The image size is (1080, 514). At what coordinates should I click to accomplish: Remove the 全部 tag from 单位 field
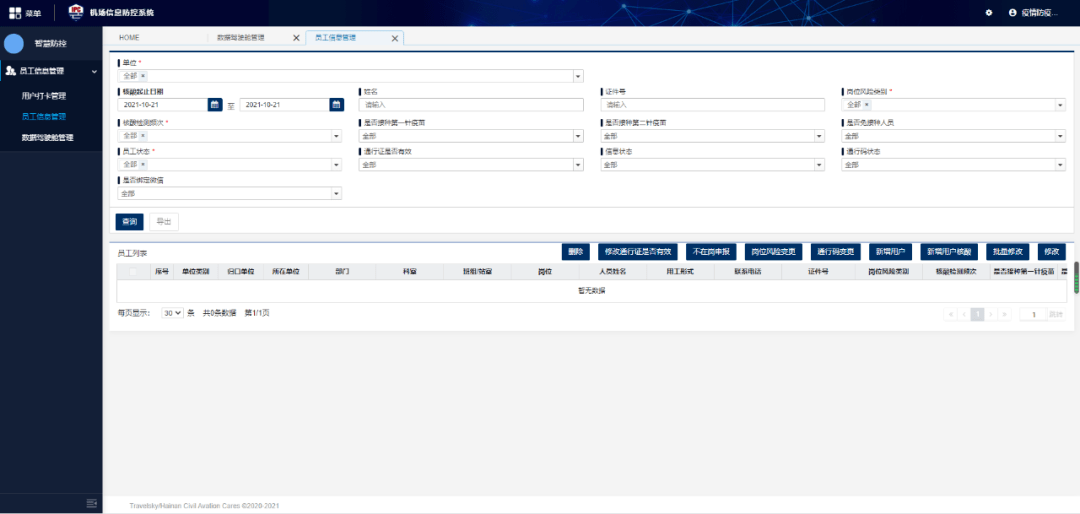tap(143, 76)
